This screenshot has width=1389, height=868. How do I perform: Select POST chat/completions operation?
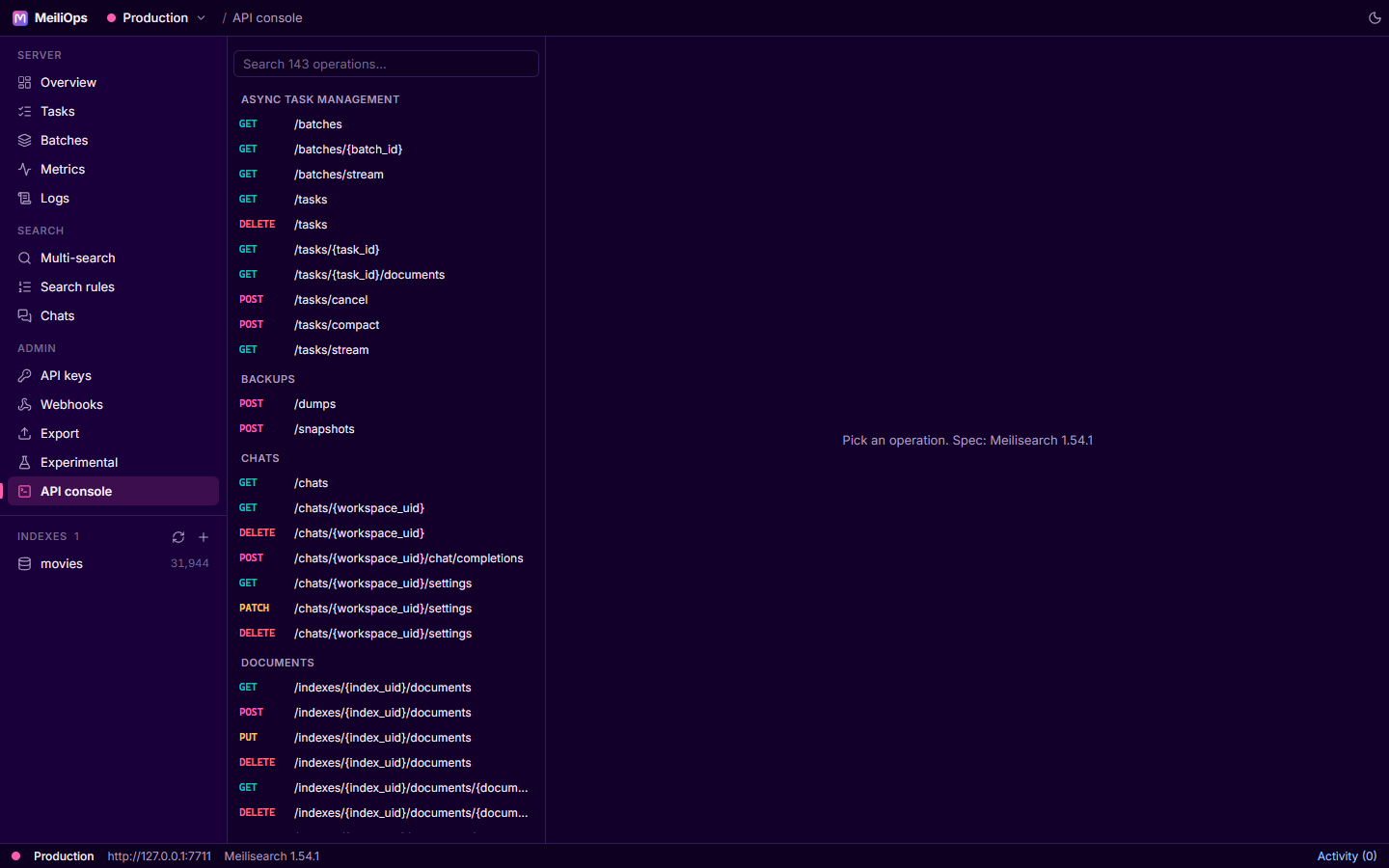coord(386,557)
